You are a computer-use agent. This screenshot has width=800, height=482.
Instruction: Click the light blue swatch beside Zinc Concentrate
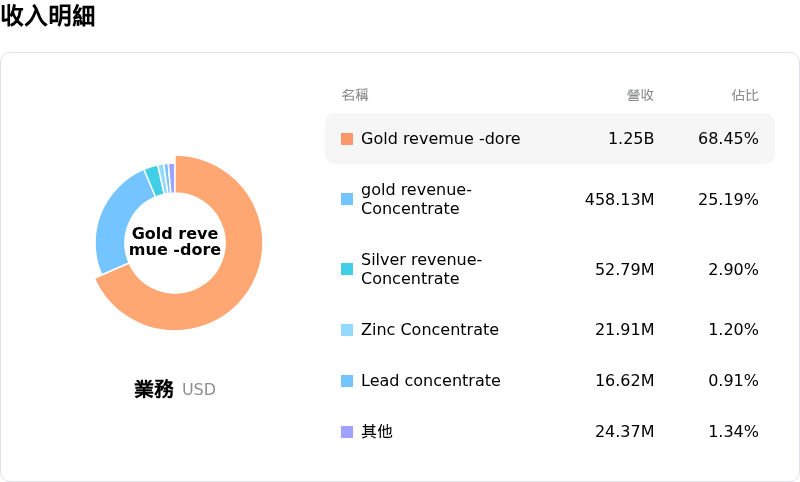pyautogui.click(x=347, y=329)
